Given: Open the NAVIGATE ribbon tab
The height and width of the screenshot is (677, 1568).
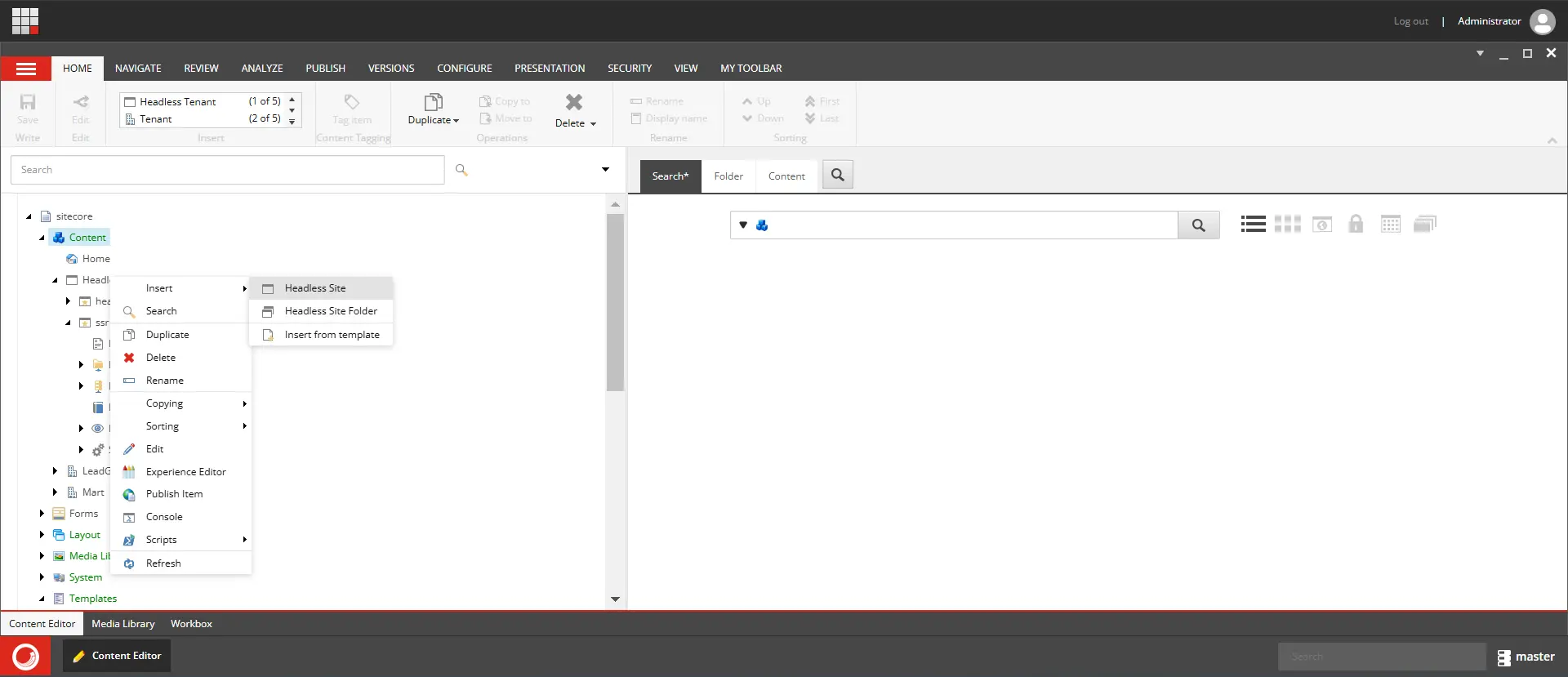Looking at the screenshot, I should click(x=138, y=69).
